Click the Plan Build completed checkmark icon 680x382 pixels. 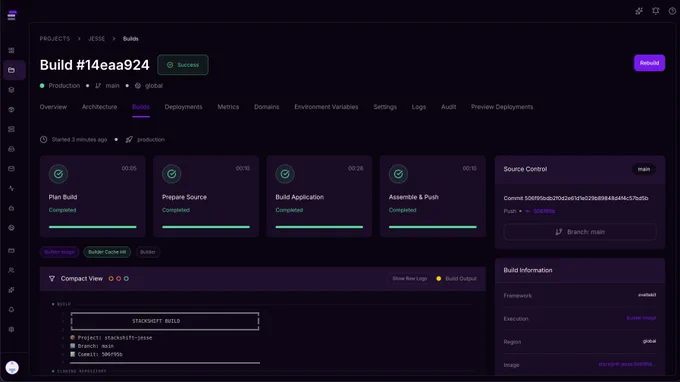[x=58, y=174]
